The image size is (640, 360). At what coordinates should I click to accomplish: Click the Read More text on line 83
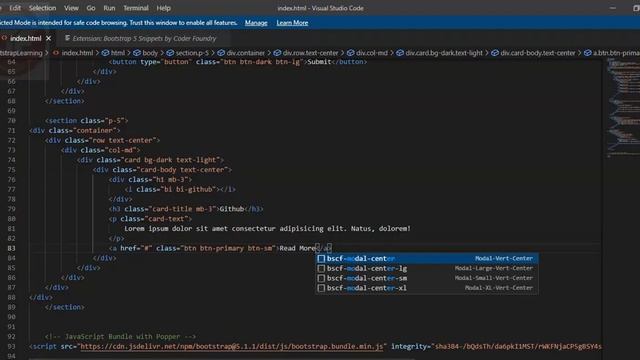298,248
